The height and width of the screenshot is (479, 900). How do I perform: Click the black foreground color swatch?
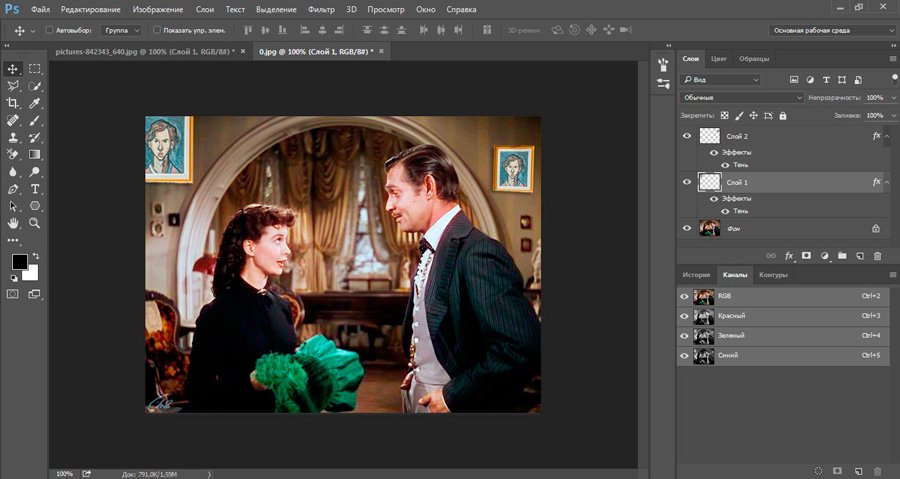pyautogui.click(x=19, y=262)
